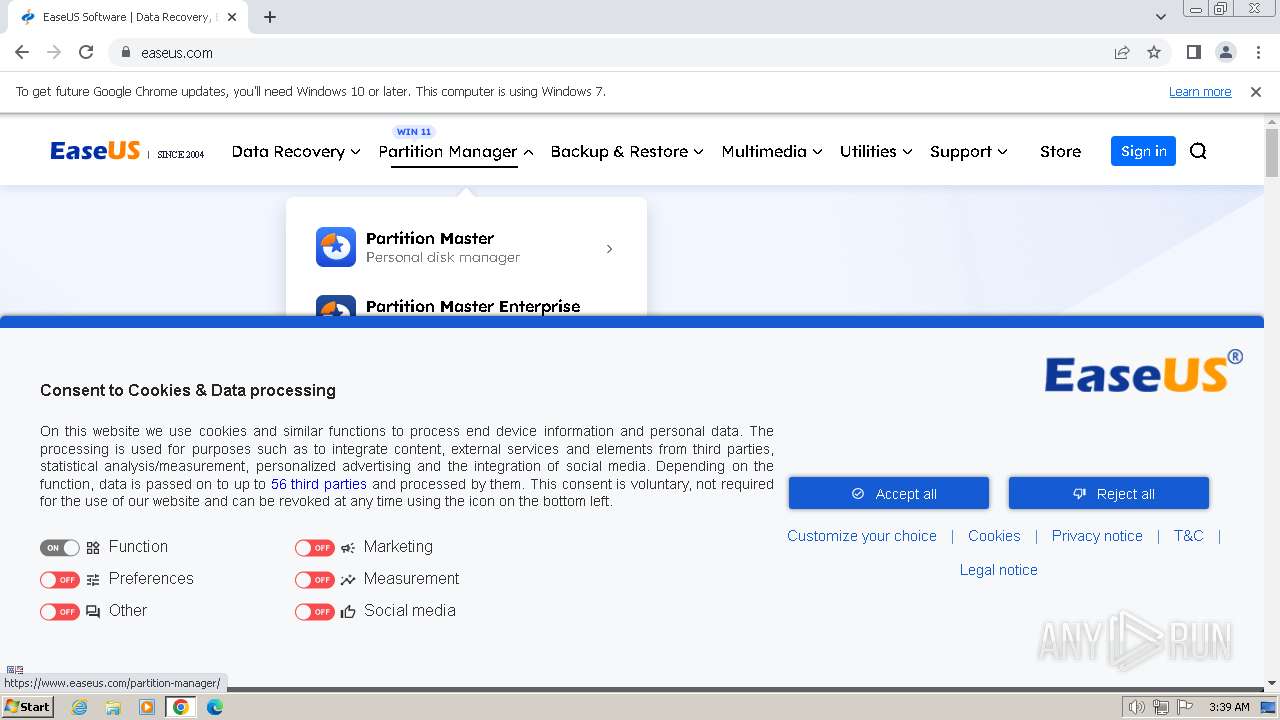The image size is (1280, 720).
Task: Click the Other chat bubble icon
Action: (x=93, y=611)
